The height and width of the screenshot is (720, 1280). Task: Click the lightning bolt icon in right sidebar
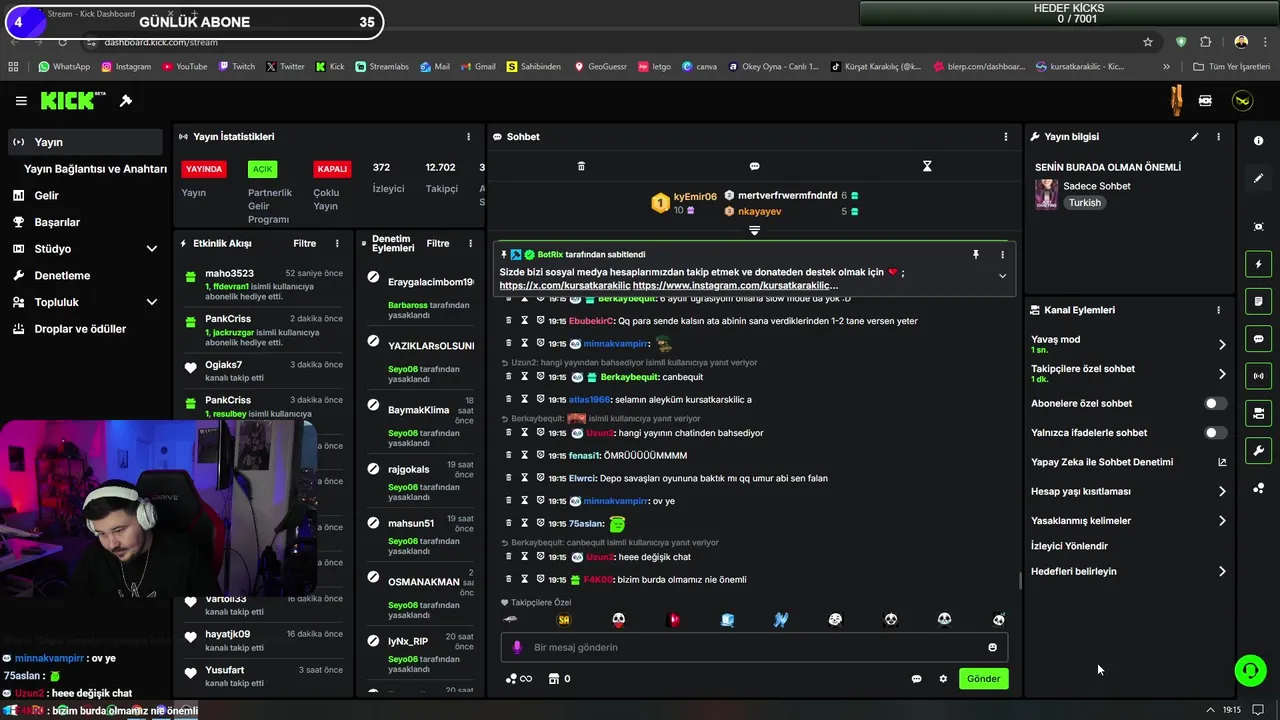pyautogui.click(x=1258, y=264)
